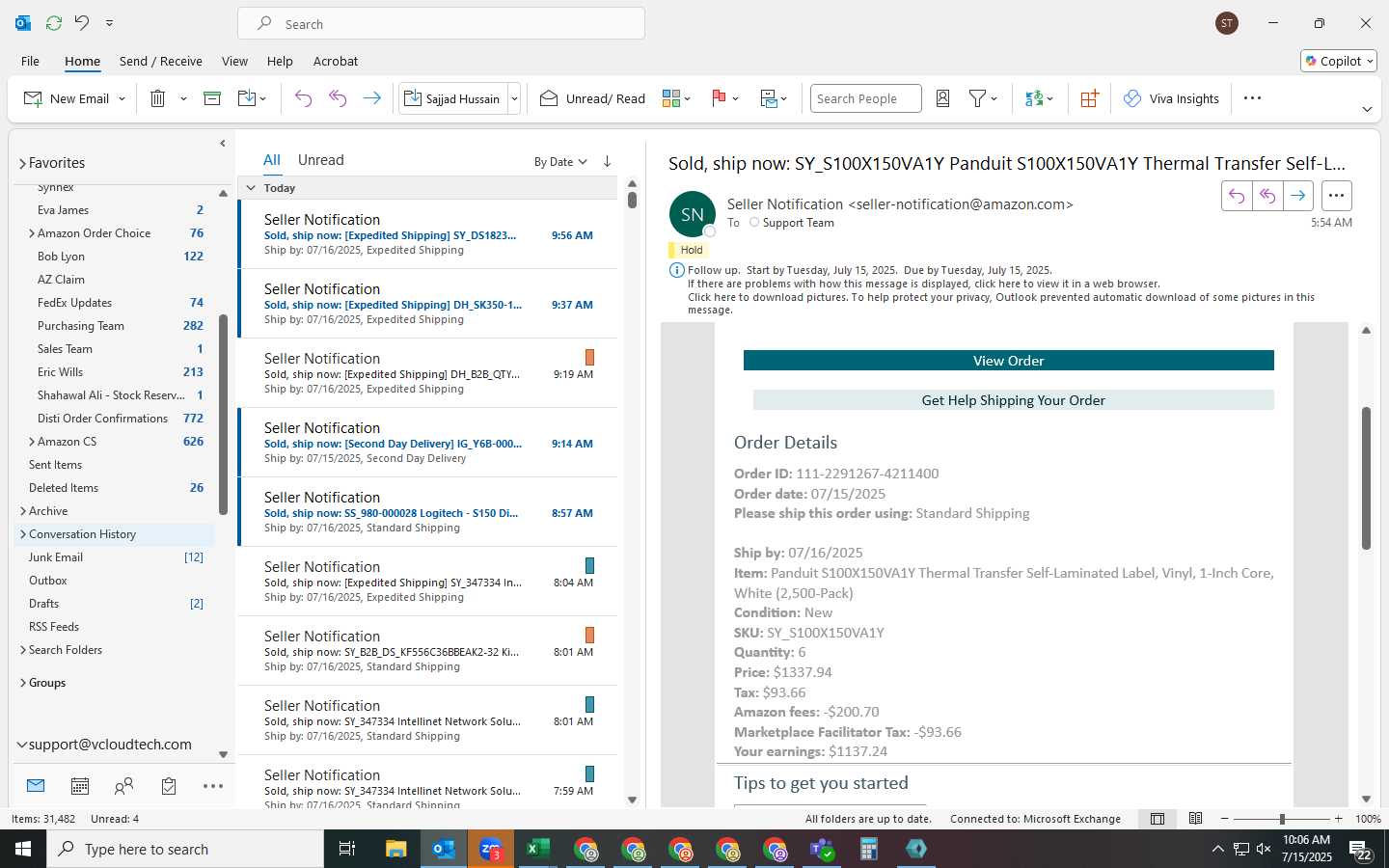Click the top Search box
Viewport: 1389px width, 868px height.
pos(441,23)
